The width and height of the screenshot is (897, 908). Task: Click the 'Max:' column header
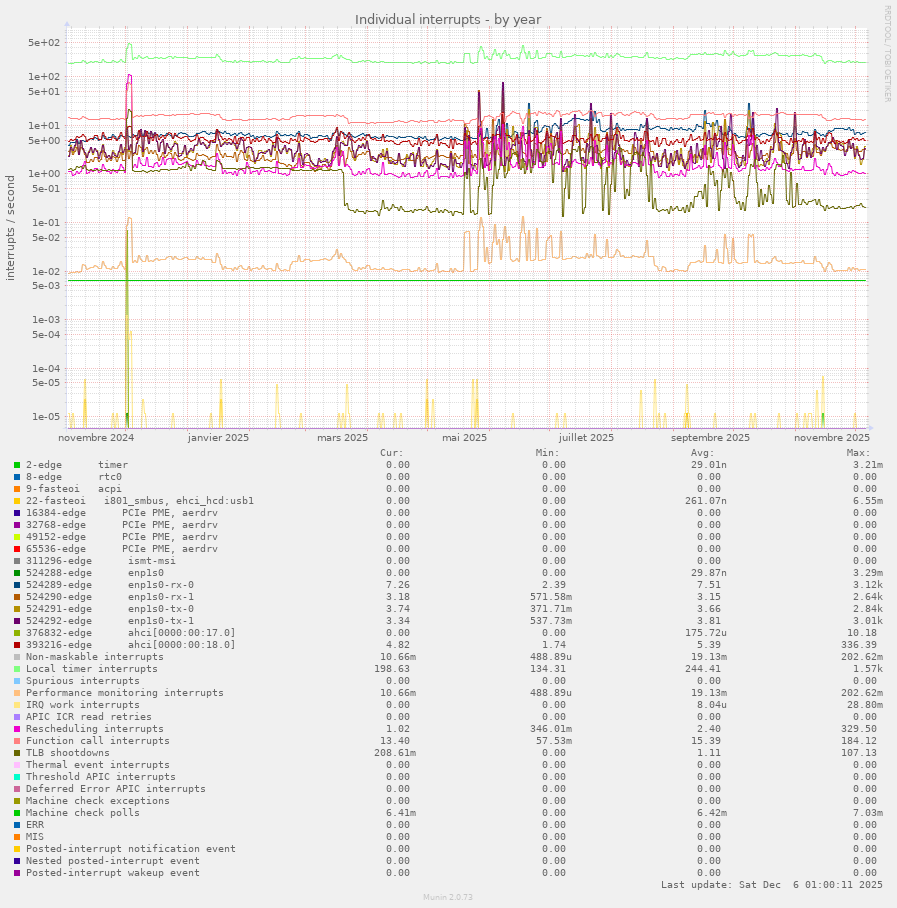tap(858, 452)
